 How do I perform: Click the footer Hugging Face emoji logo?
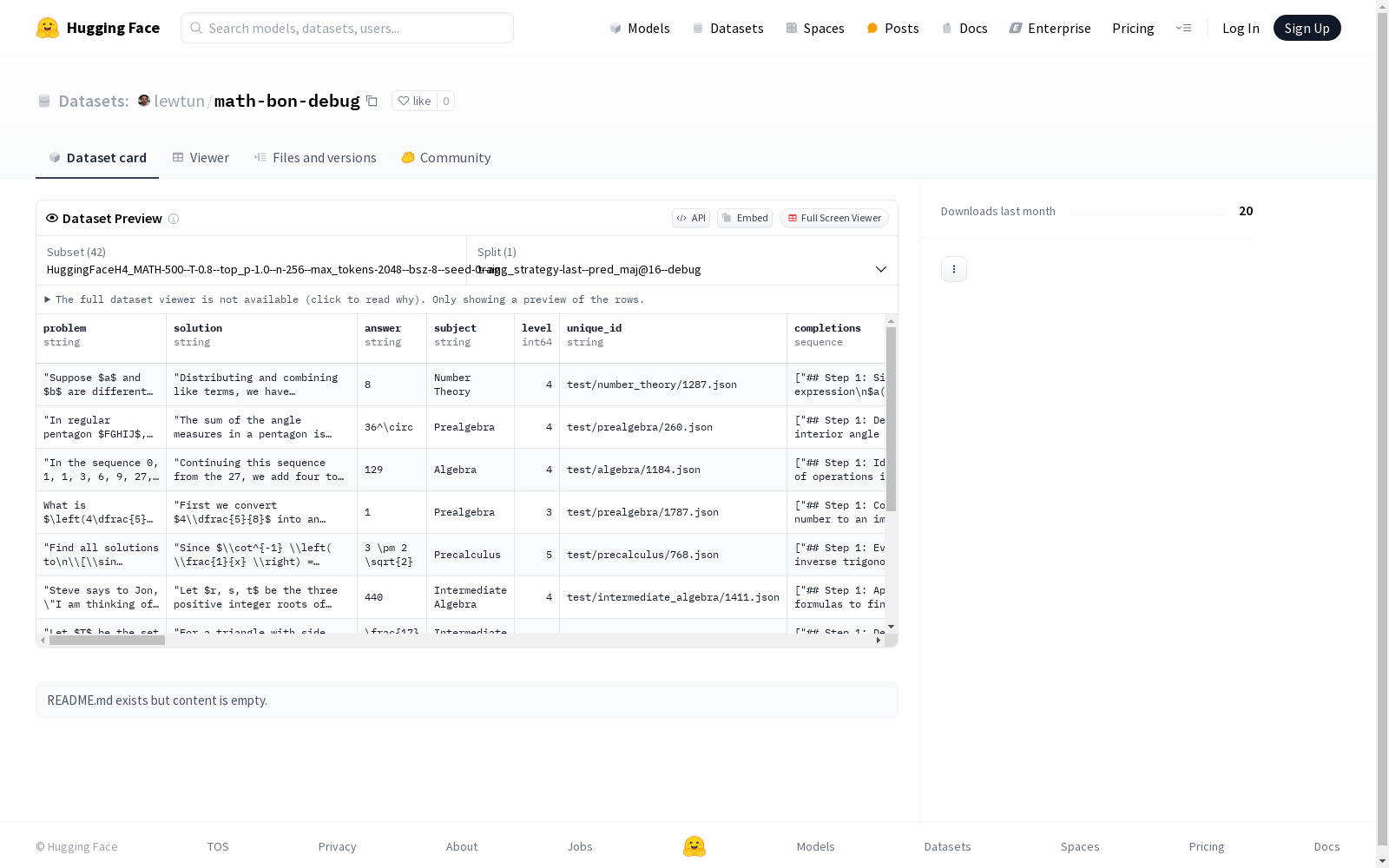click(694, 846)
